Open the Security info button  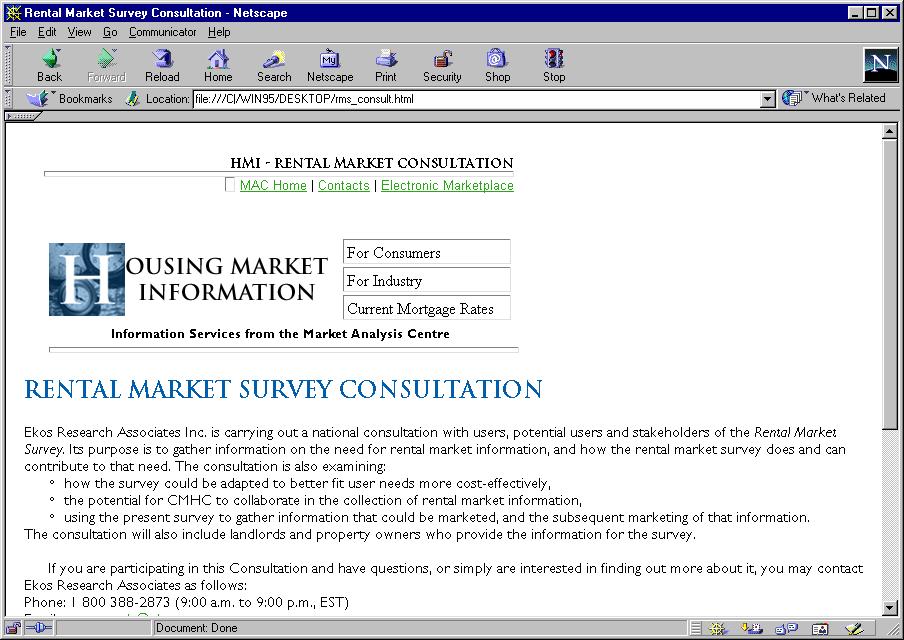(x=442, y=65)
